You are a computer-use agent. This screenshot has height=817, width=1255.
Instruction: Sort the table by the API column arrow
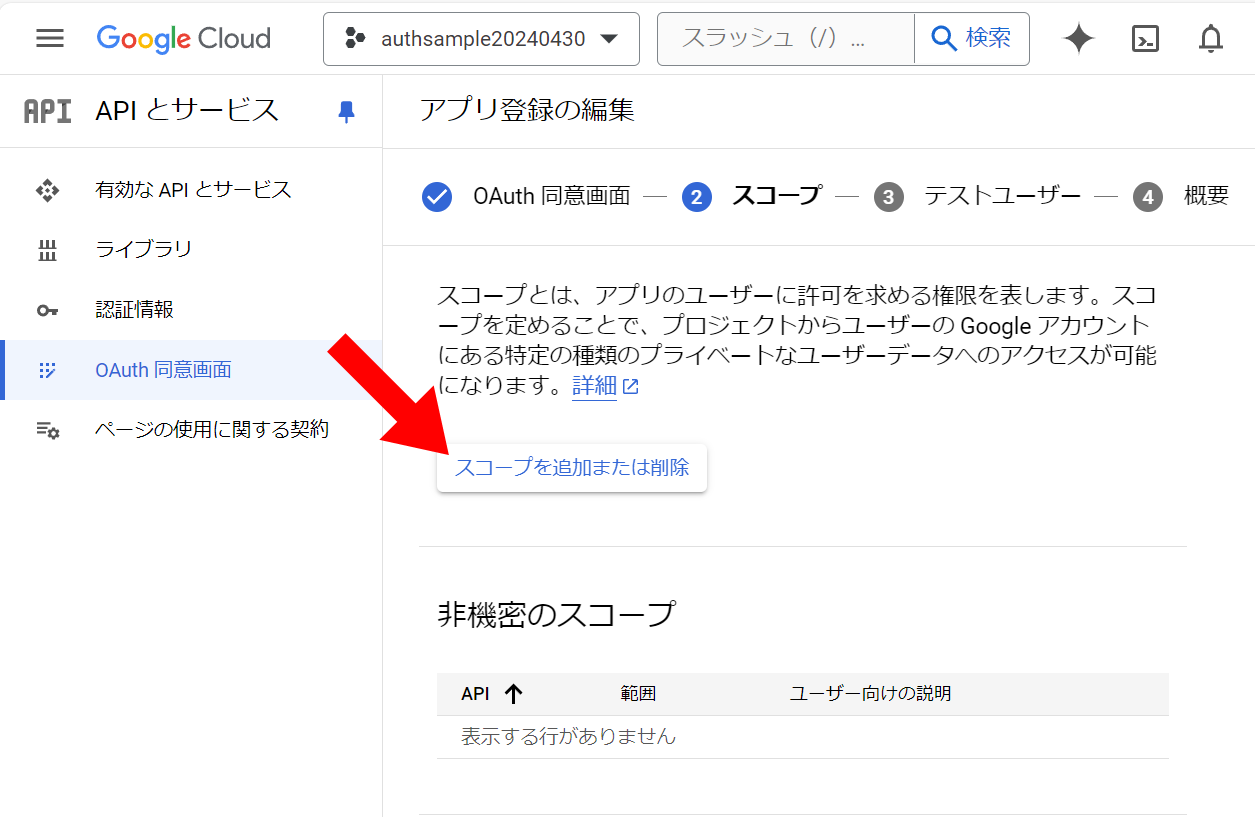pos(514,694)
